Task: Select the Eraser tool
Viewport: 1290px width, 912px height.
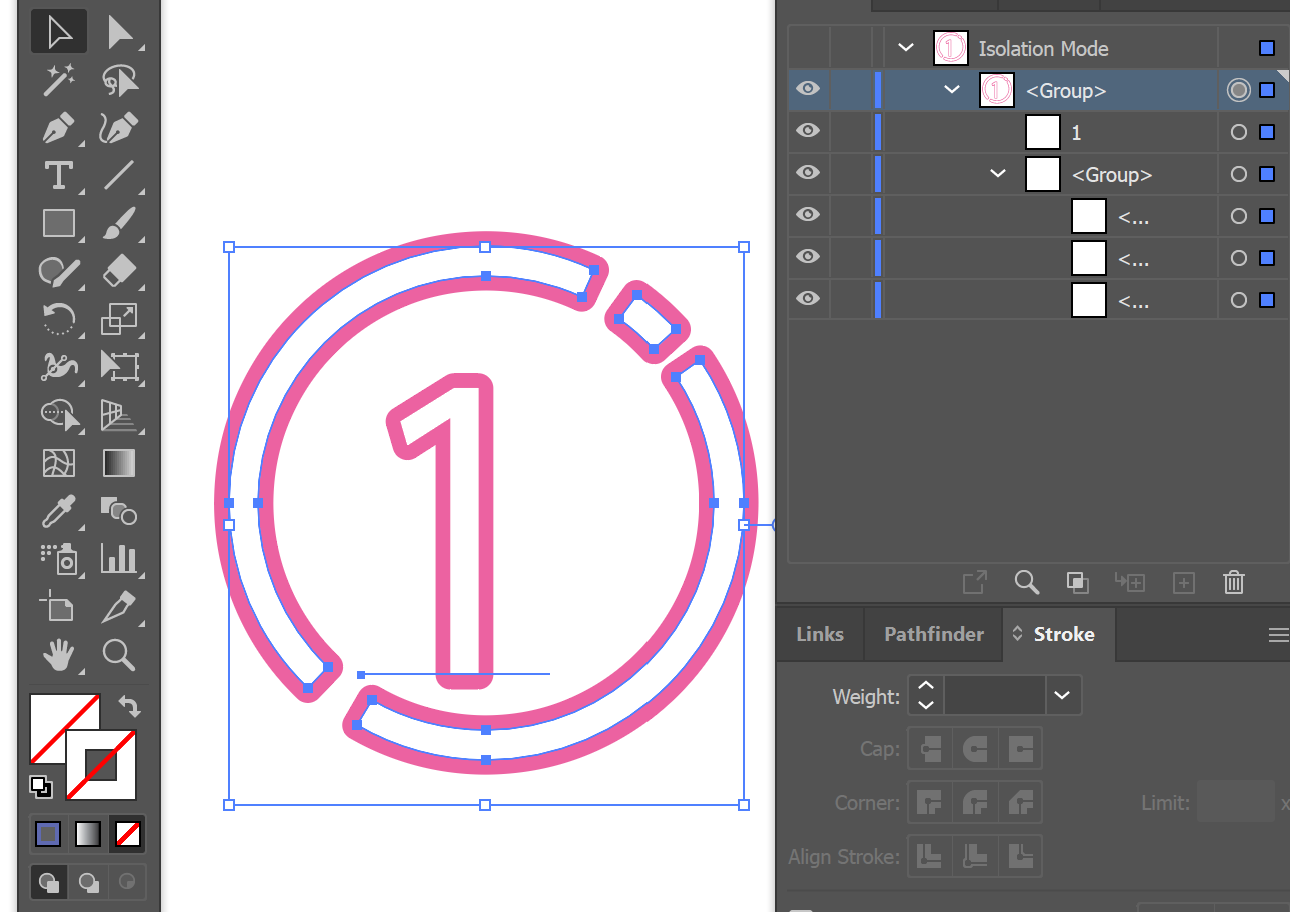Action: 119,272
